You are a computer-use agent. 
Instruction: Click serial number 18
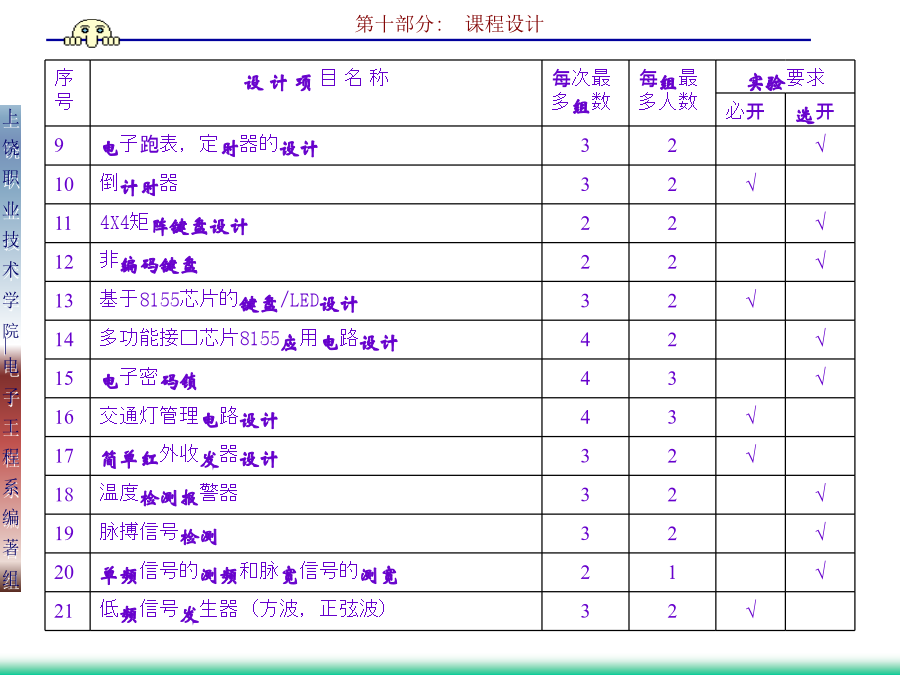64,495
